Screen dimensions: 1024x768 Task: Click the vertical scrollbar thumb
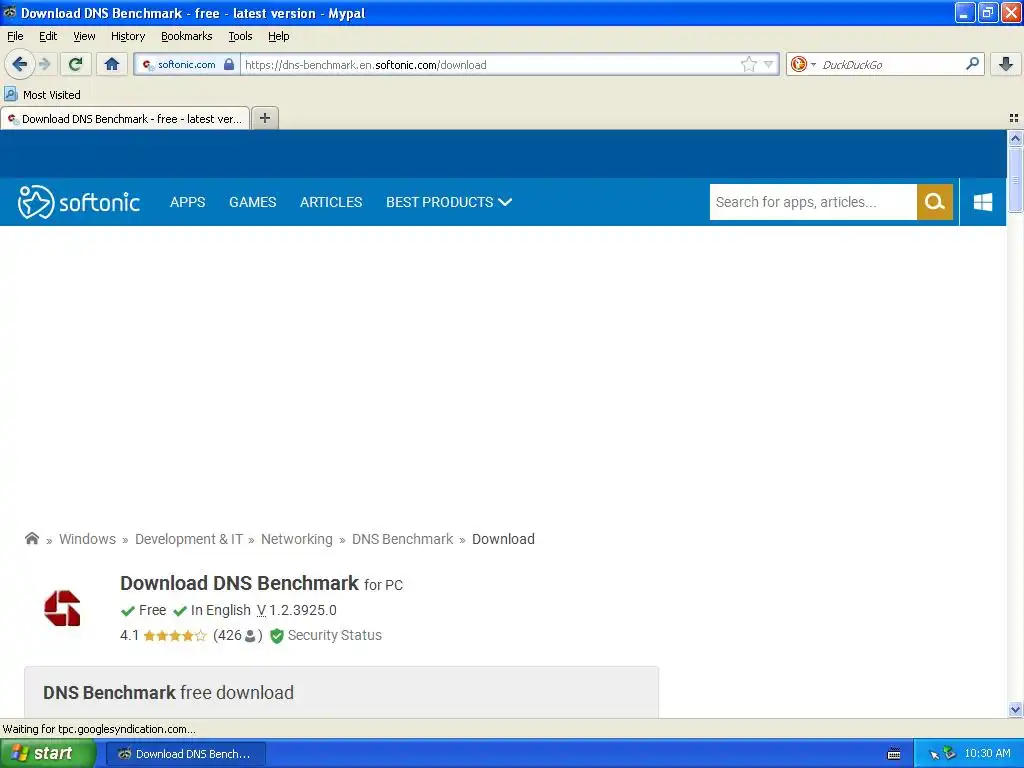[1015, 180]
